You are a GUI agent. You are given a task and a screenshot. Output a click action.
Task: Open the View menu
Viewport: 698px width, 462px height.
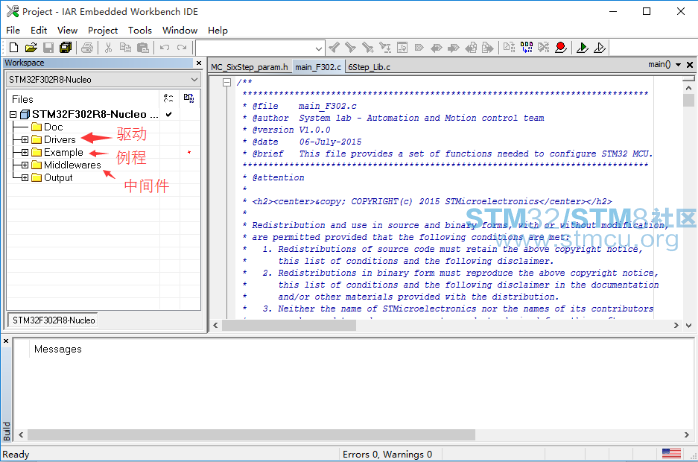67,30
